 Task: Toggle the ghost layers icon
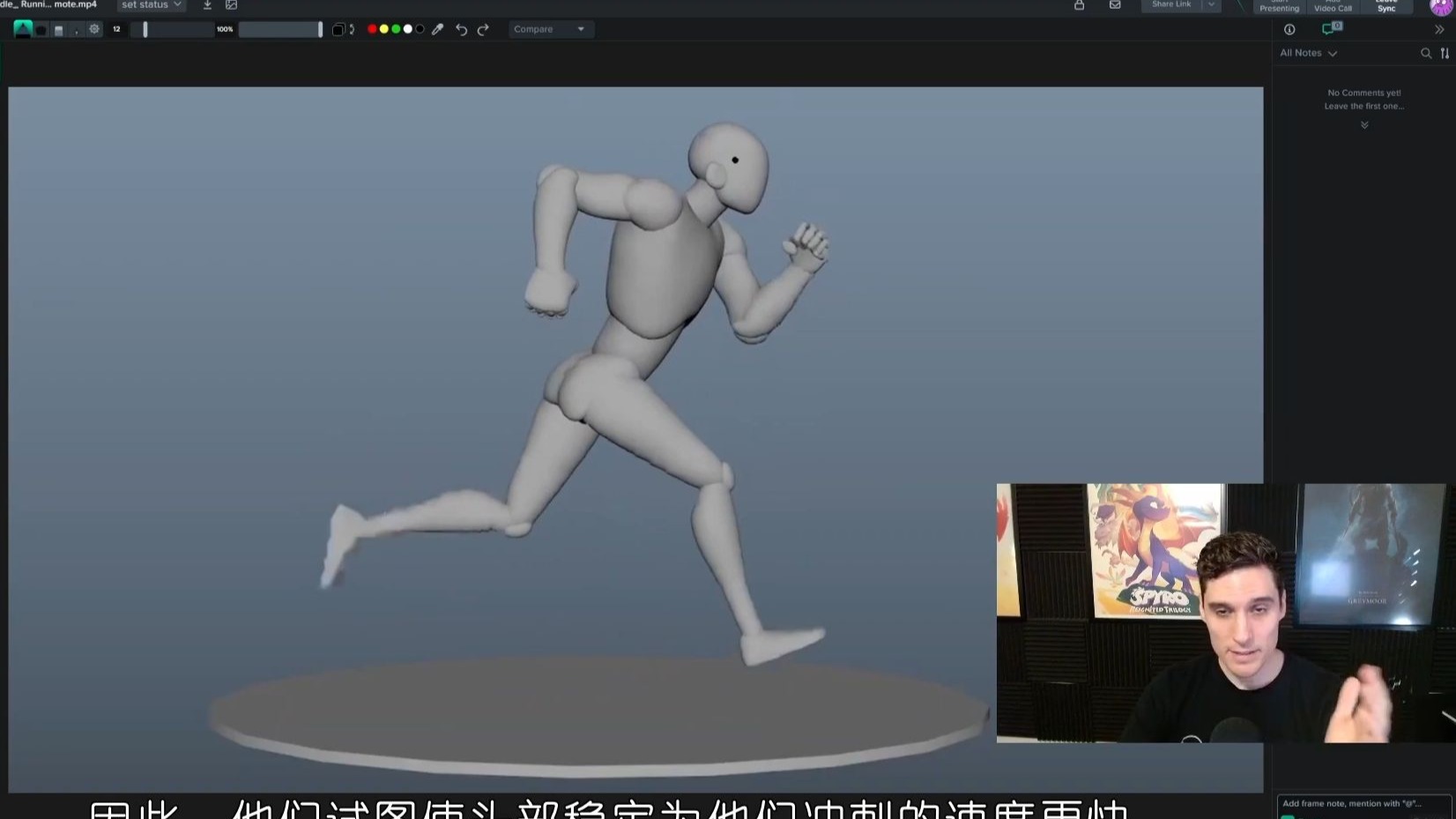click(x=338, y=29)
